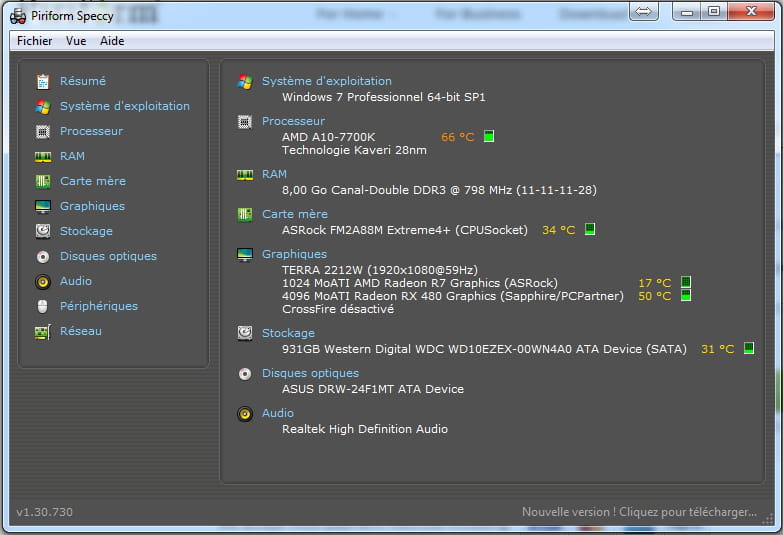Click the Périphériques mouse icon in sidebar
This screenshot has height=535, width=783.
click(43, 306)
